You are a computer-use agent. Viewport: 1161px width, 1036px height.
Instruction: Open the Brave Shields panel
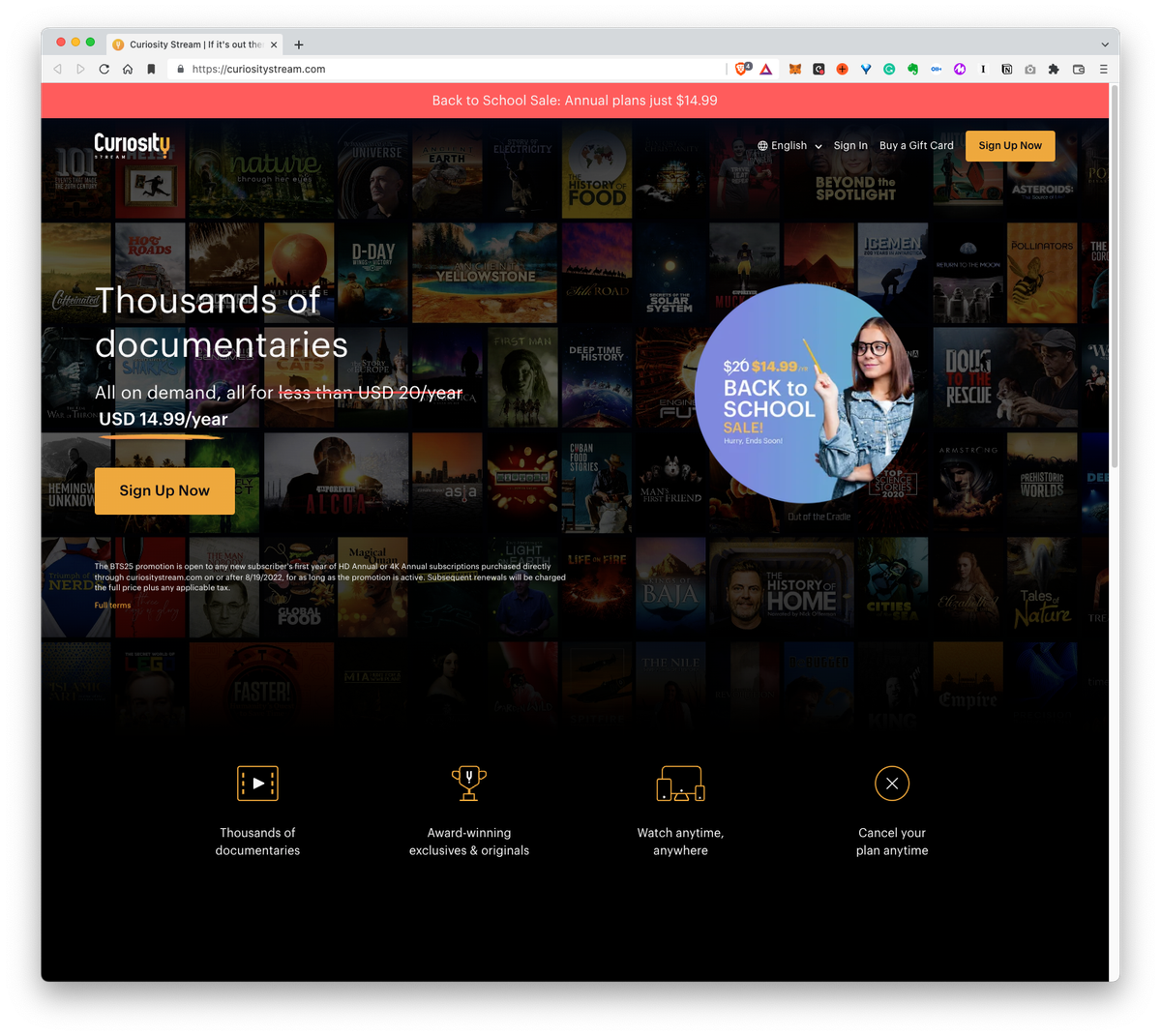[x=744, y=69]
